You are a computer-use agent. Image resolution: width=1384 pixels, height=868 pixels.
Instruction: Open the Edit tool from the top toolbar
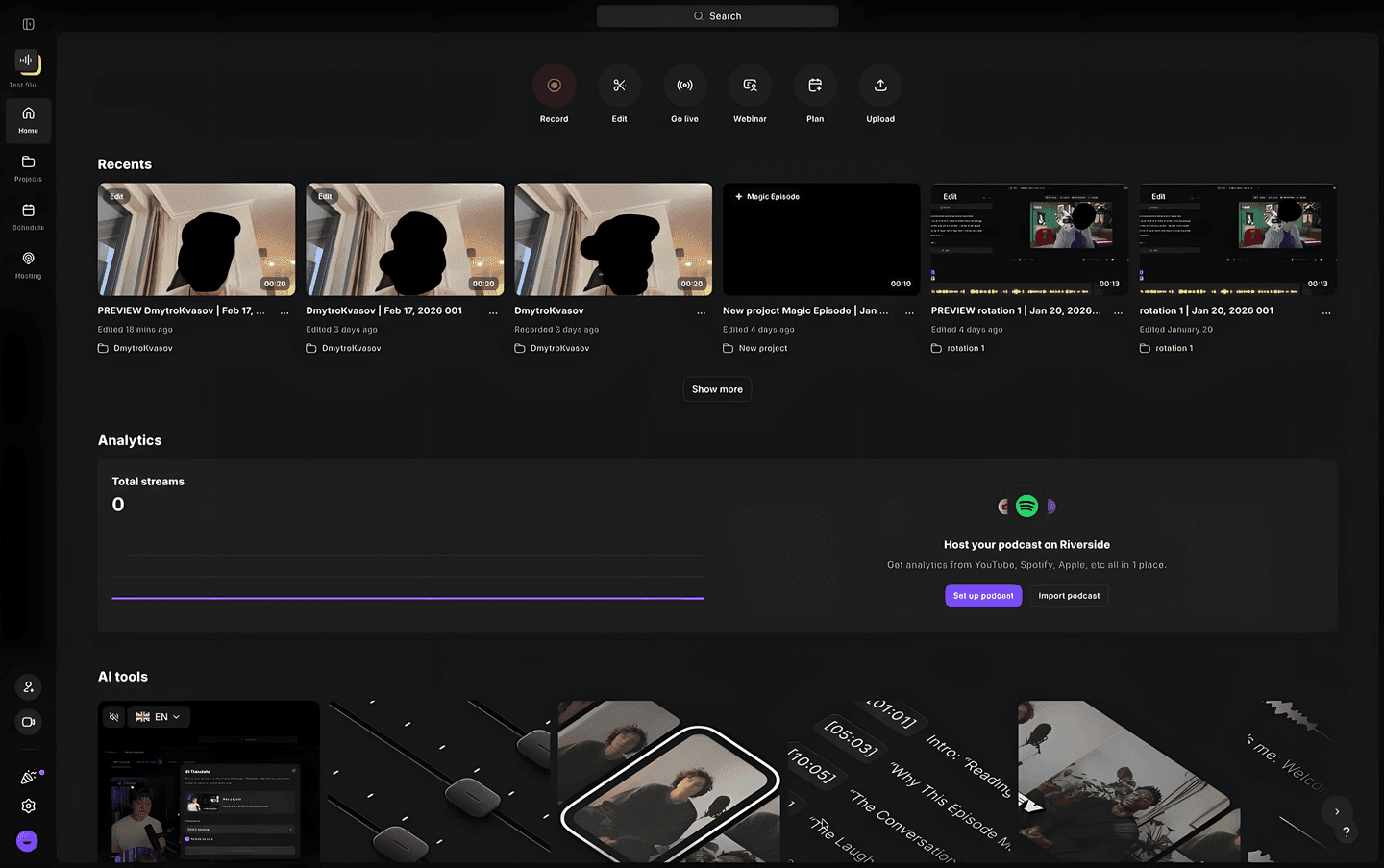pos(619,85)
